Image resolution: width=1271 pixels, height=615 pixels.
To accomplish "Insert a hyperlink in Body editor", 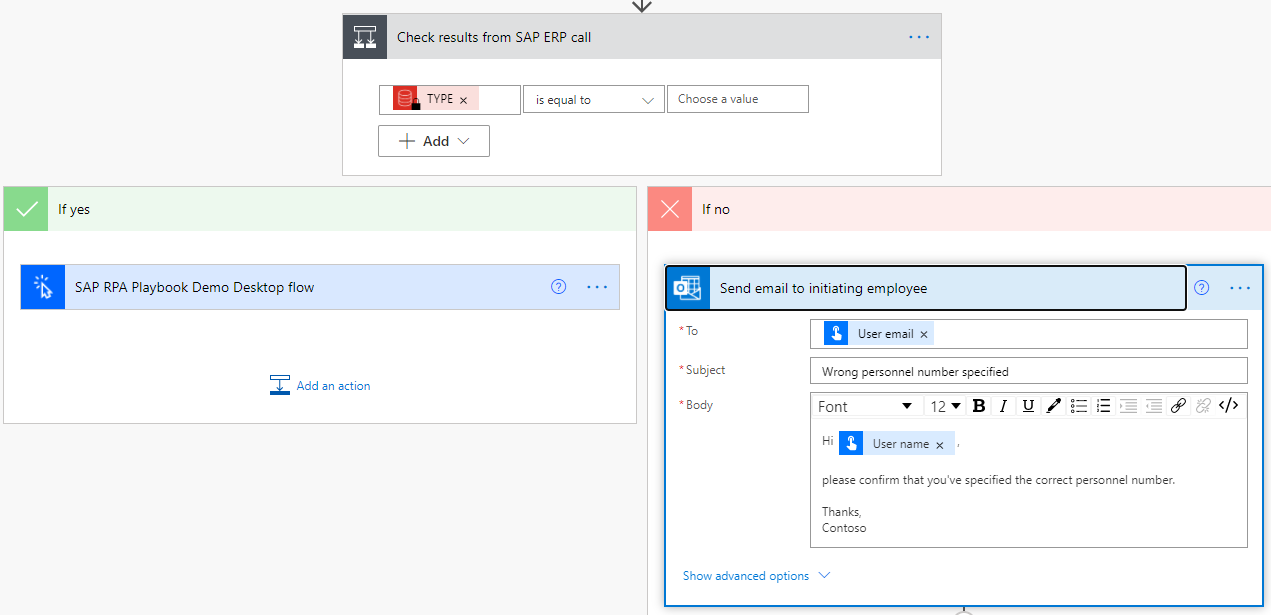I will [1178, 406].
